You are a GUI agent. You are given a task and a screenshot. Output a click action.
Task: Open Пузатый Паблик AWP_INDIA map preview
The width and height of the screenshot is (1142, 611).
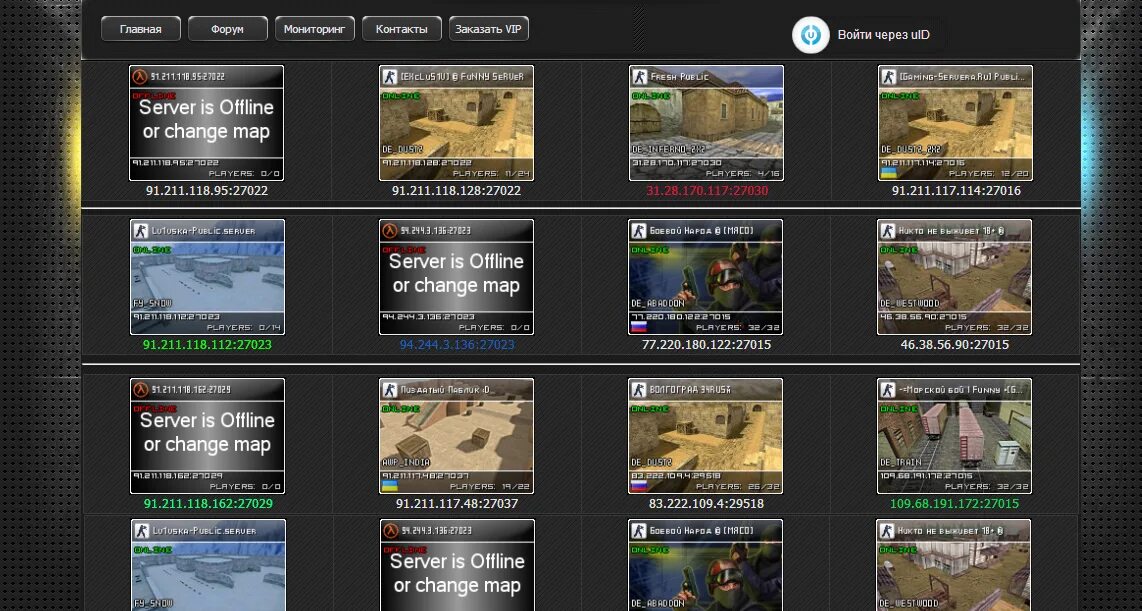pos(457,435)
